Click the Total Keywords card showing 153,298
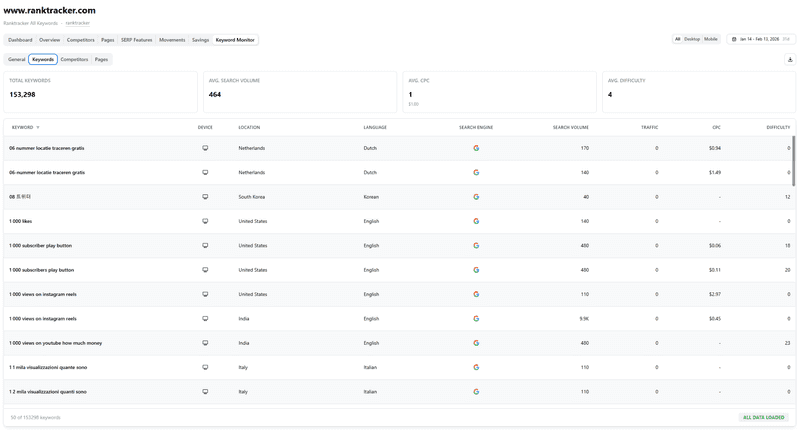 pyautogui.click(x=101, y=92)
